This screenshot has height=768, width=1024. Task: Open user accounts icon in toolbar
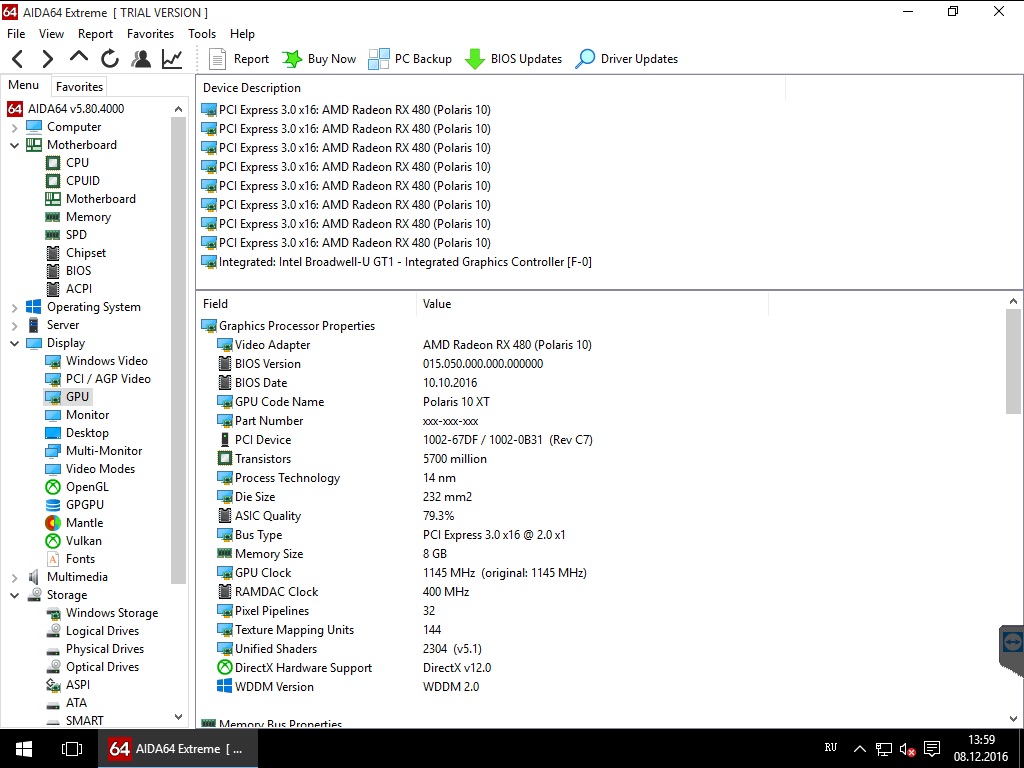point(141,59)
